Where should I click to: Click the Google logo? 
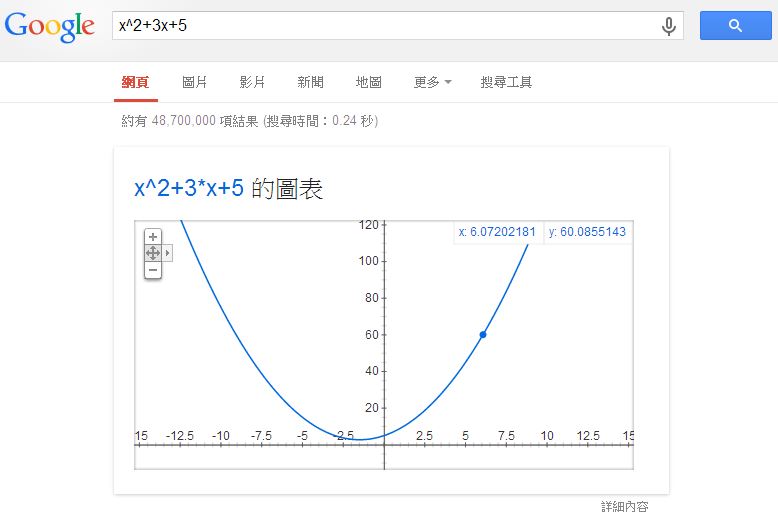point(50,26)
